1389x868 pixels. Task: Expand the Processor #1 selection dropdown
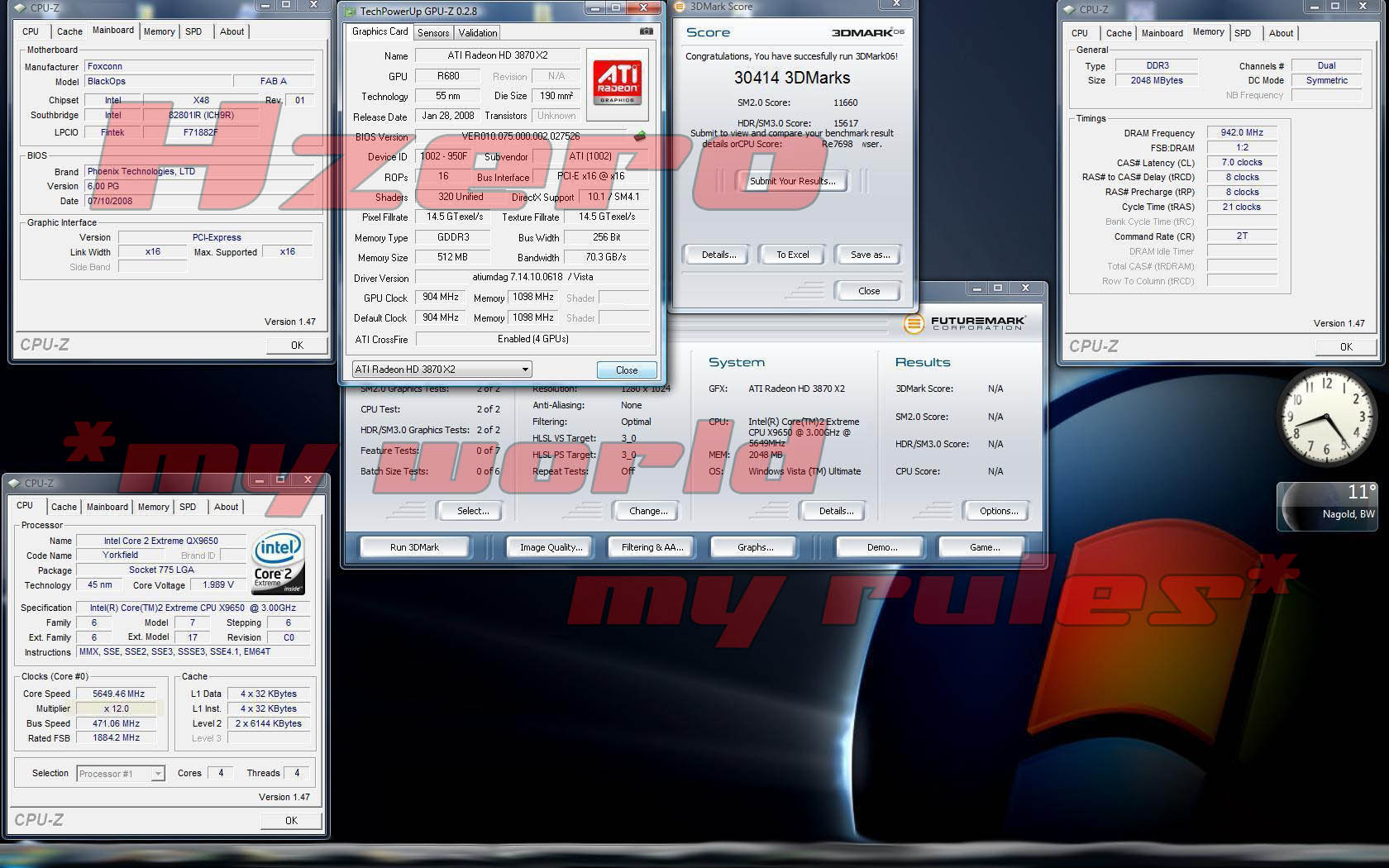pyautogui.click(x=158, y=774)
